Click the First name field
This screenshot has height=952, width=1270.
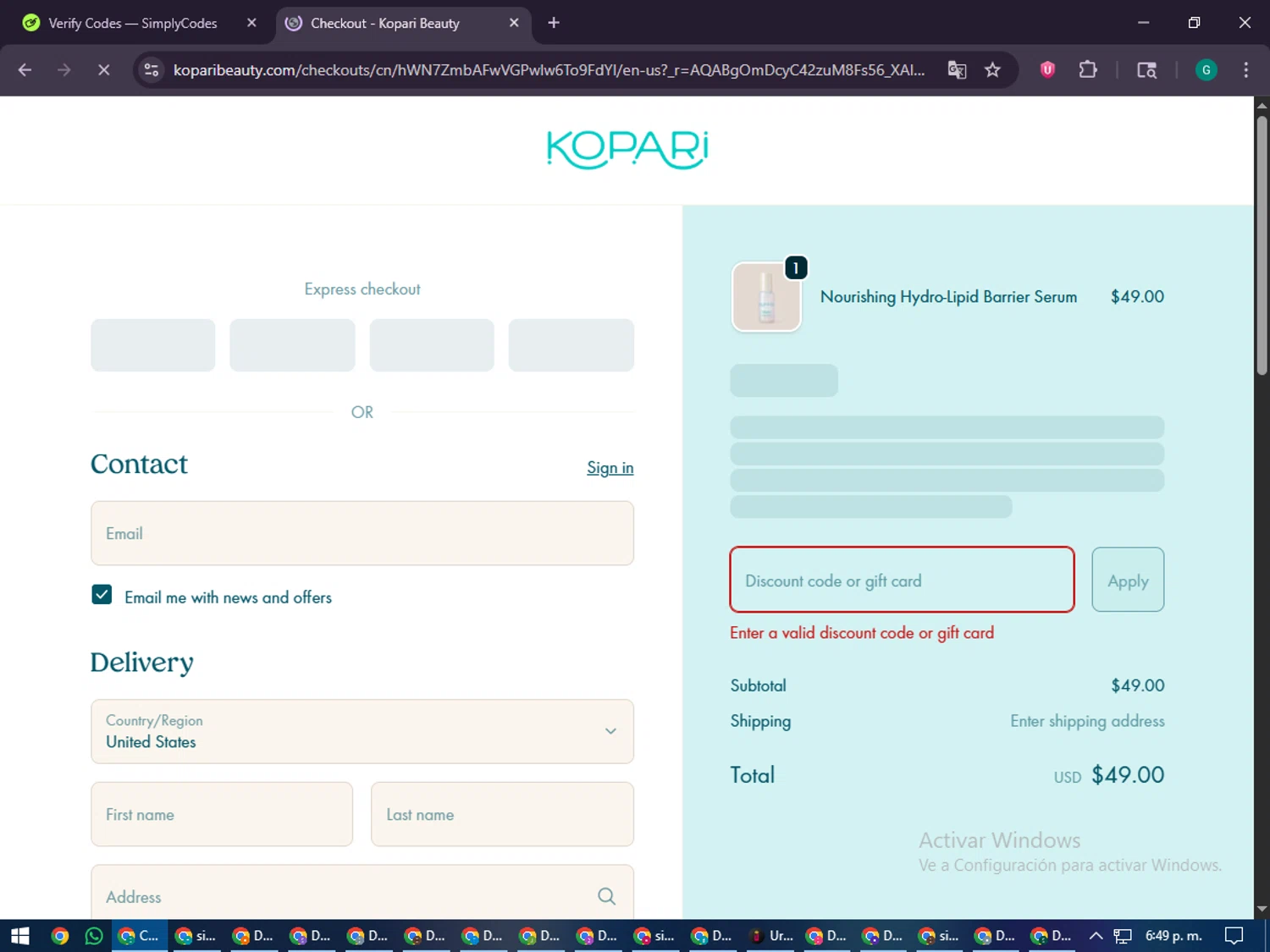(222, 814)
